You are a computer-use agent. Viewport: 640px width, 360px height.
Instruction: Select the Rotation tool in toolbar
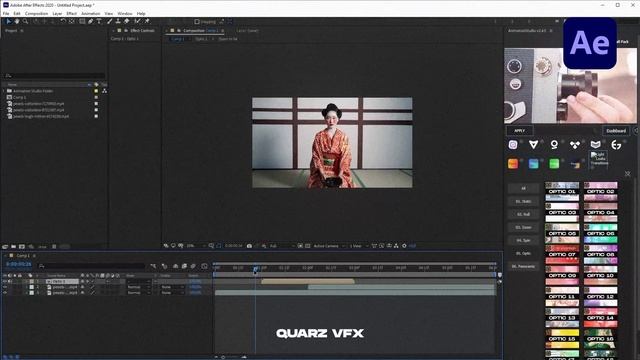pyautogui.click(x=63, y=21)
